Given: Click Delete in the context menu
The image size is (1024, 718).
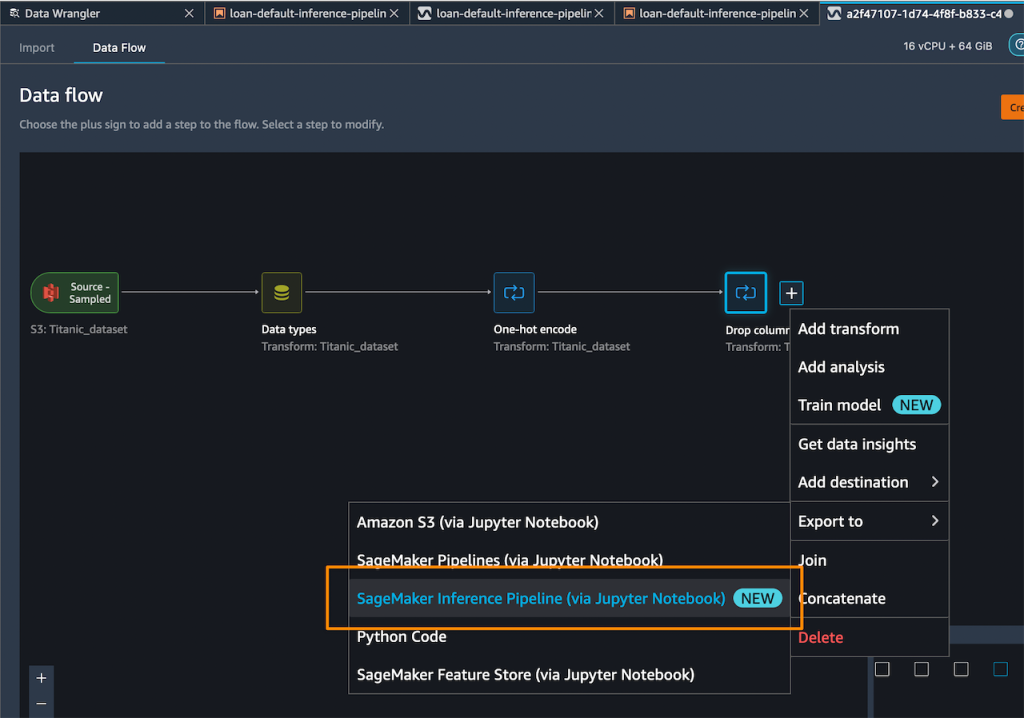Looking at the screenshot, I should (869, 638).
